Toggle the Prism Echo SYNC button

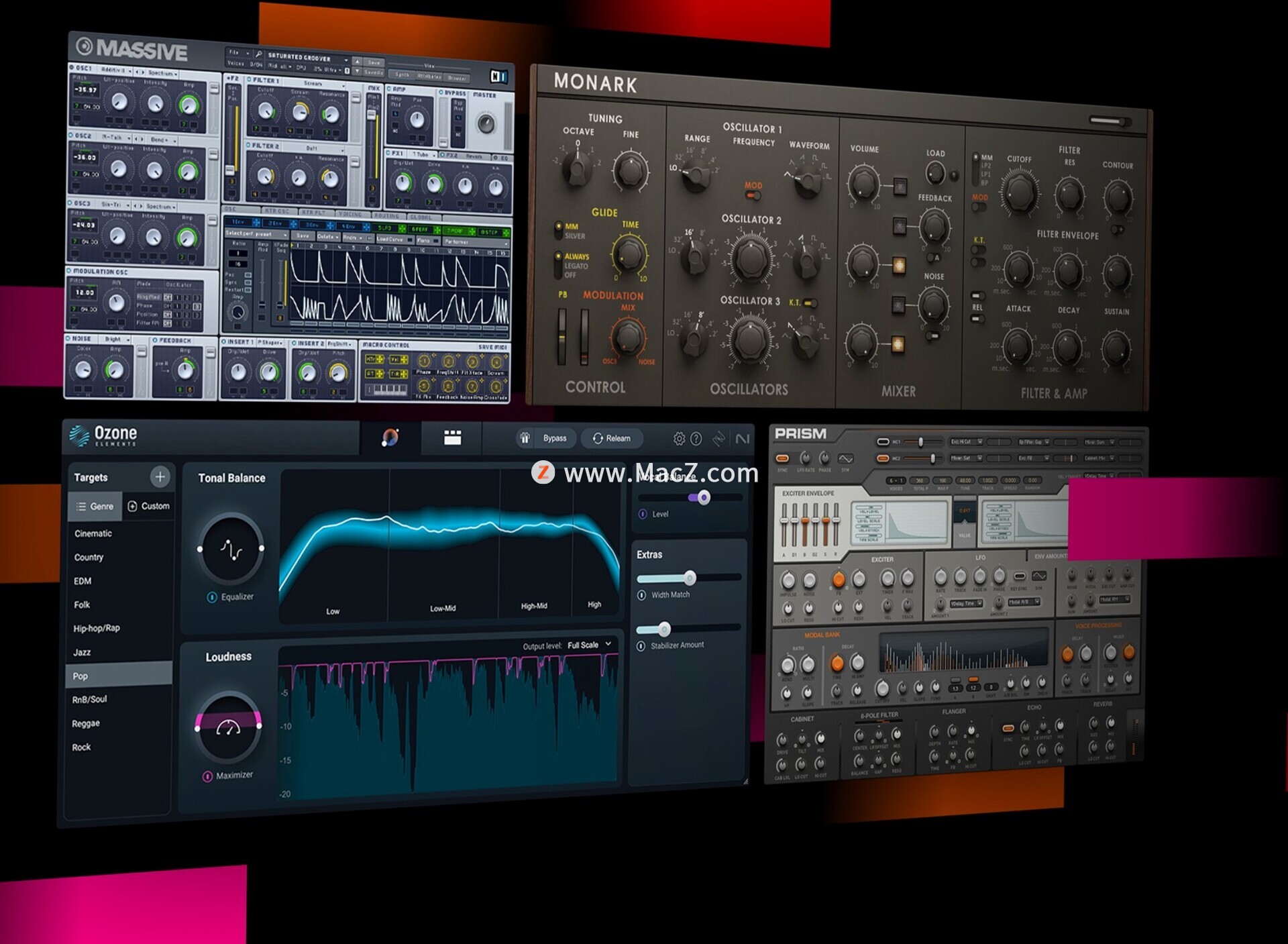pos(1008,728)
